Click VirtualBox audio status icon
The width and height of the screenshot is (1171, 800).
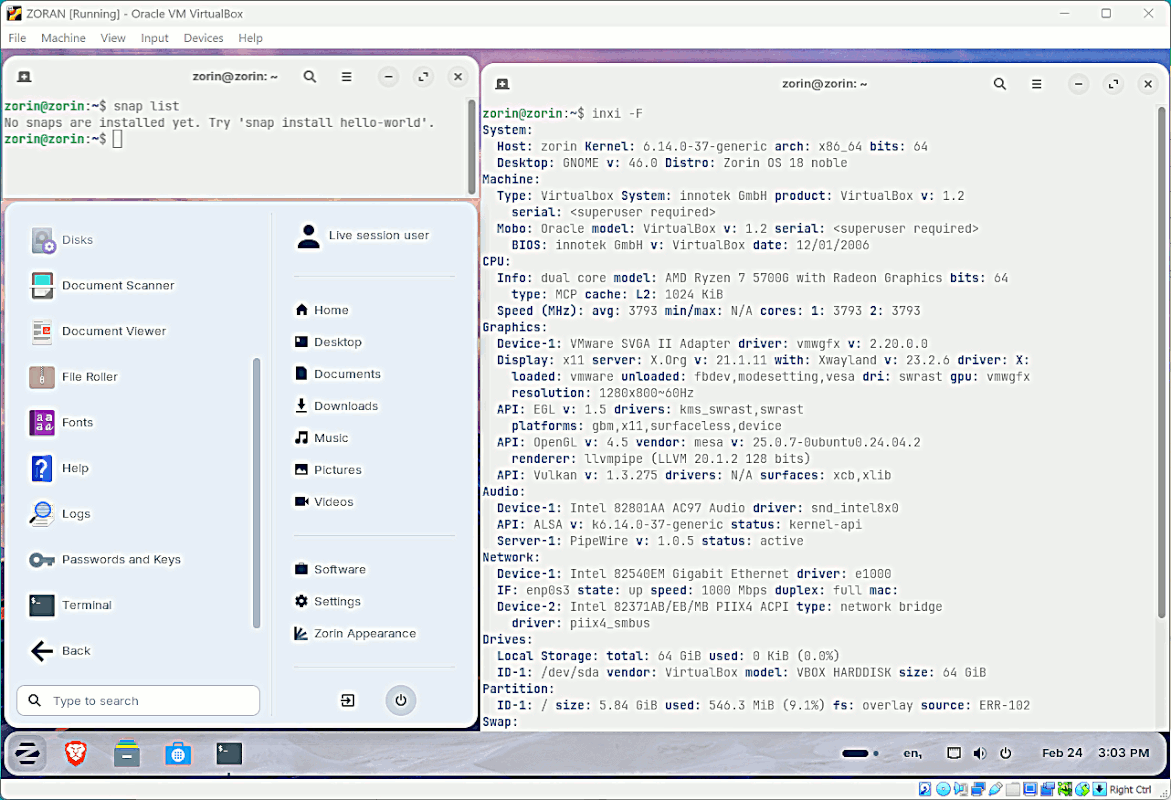coord(960,789)
